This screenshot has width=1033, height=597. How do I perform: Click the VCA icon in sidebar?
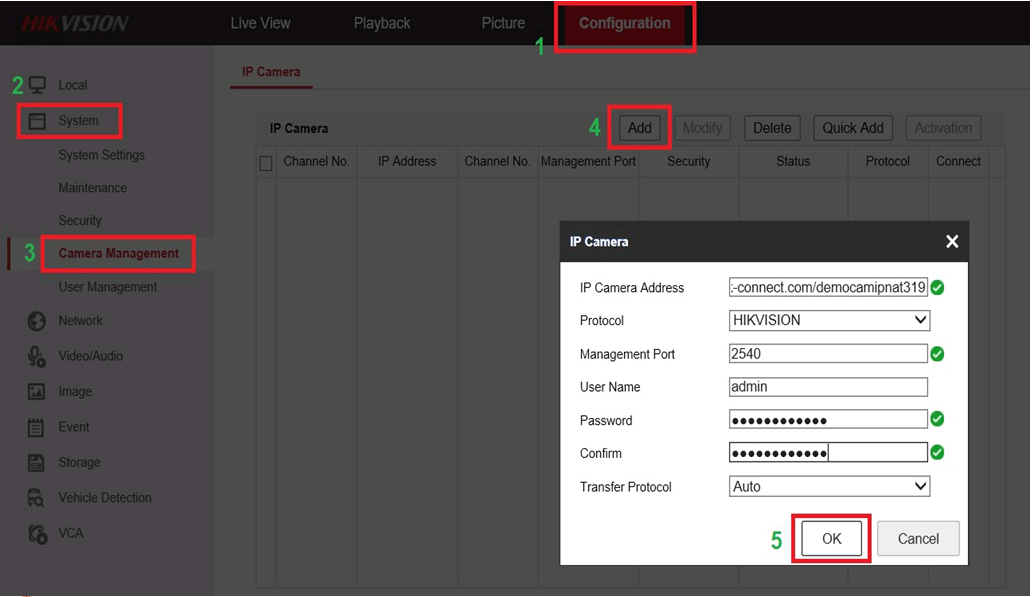(x=38, y=534)
